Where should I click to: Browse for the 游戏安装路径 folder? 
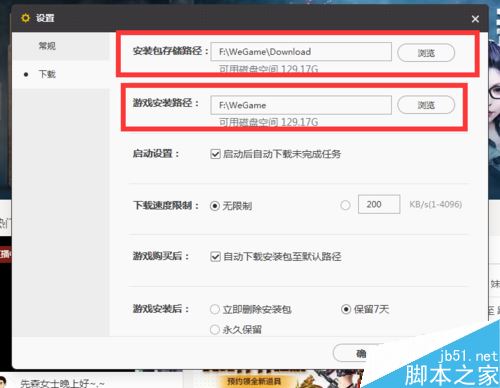click(426, 105)
